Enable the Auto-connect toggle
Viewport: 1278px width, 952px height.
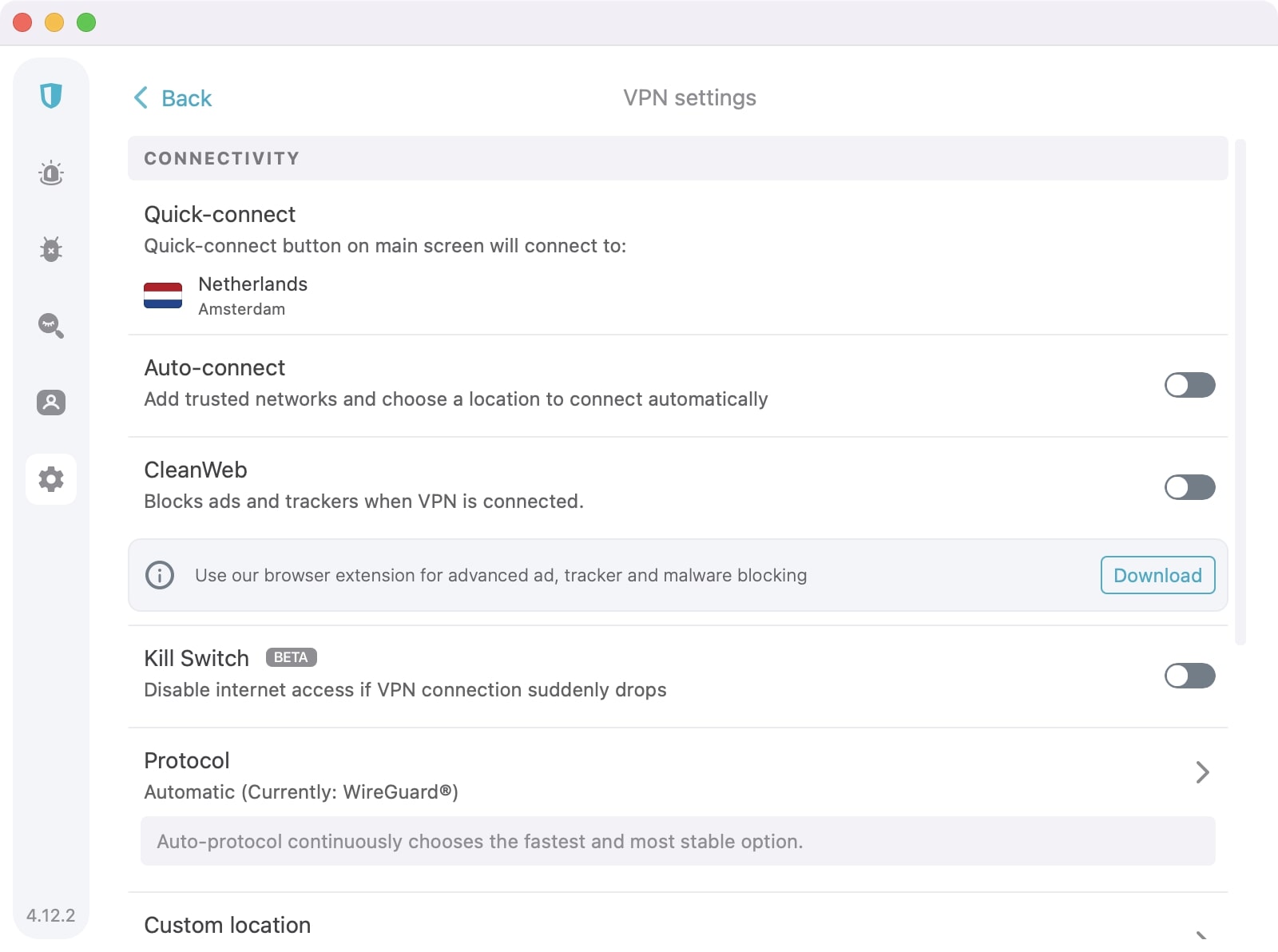pos(1189,385)
